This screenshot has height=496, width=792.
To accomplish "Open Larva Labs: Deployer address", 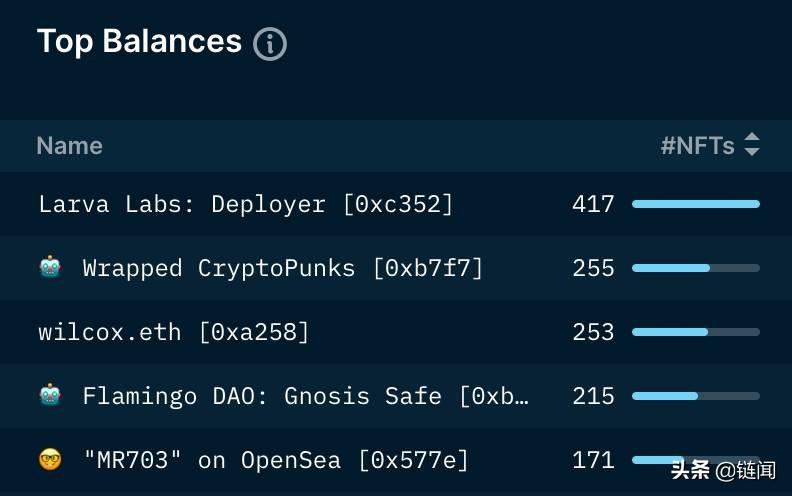I will click(246, 204).
